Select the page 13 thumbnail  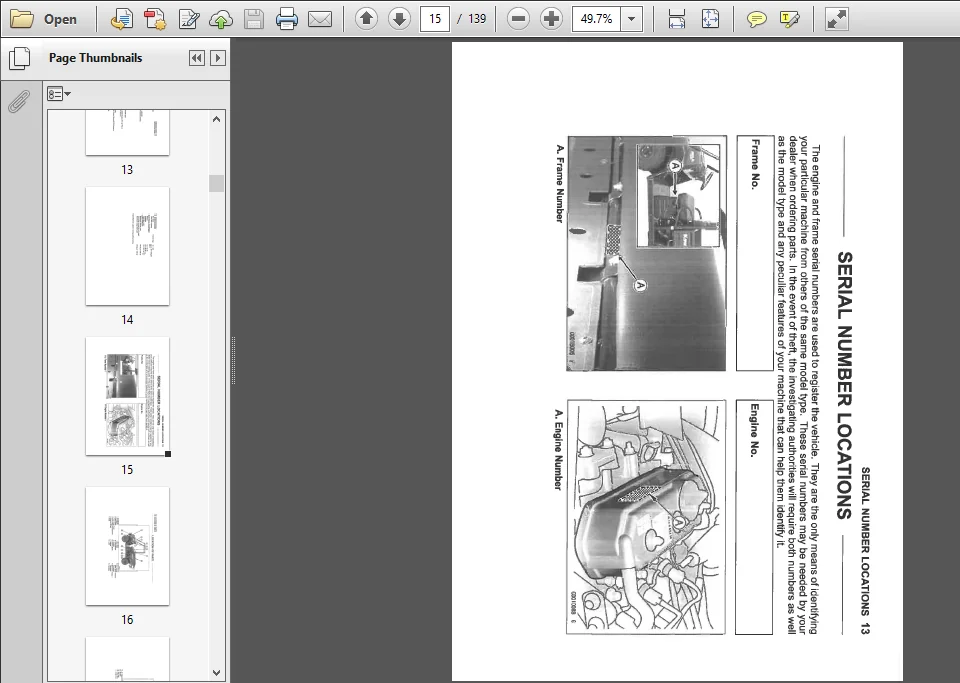127,132
